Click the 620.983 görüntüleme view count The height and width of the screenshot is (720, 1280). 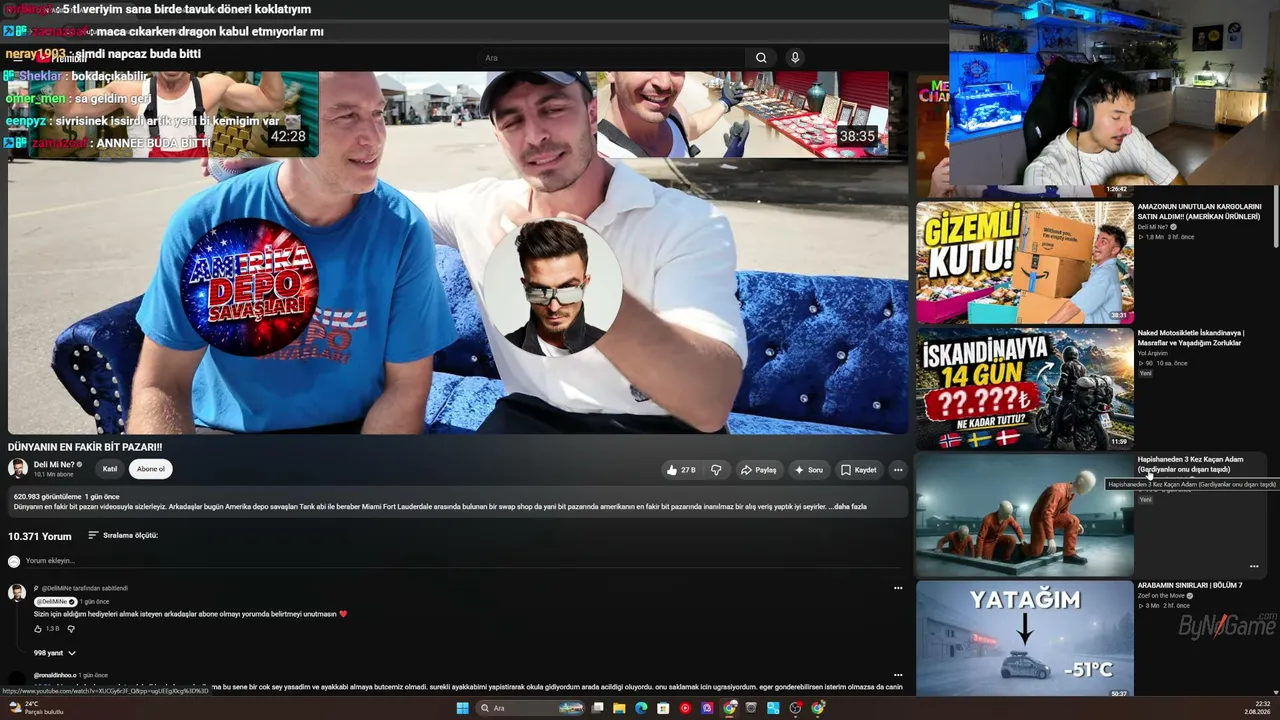pos(47,497)
